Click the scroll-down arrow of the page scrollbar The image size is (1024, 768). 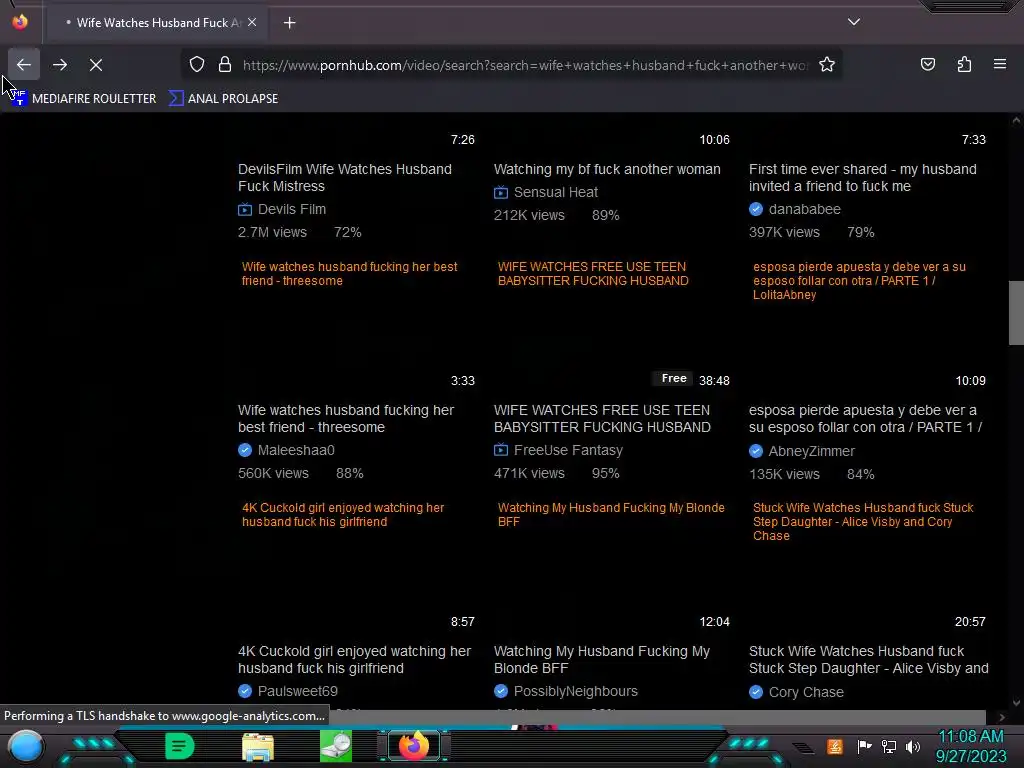pyautogui.click(x=1016, y=703)
